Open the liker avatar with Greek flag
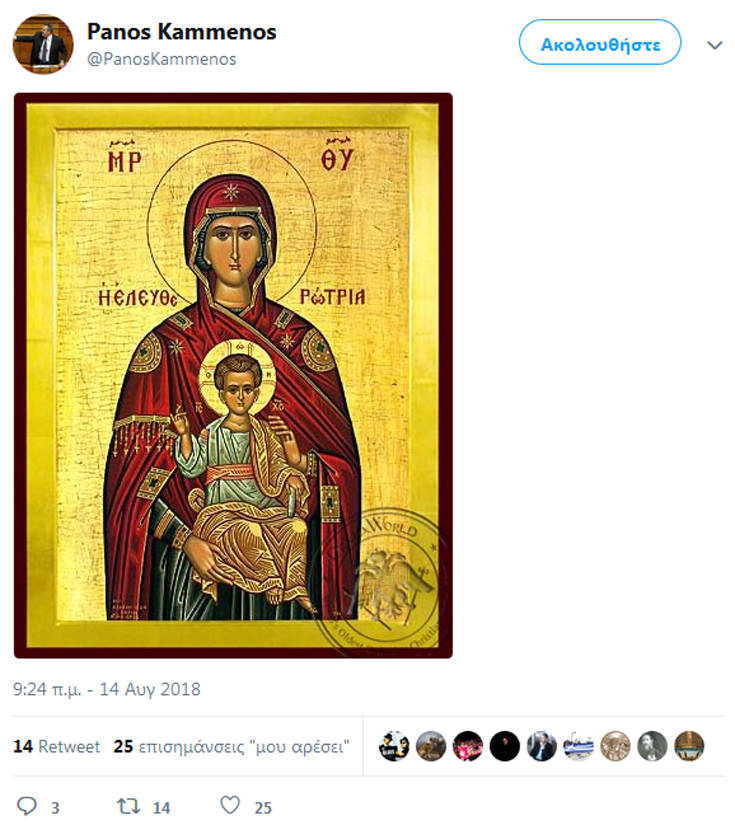The height and width of the screenshot is (825, 735). 578,746
